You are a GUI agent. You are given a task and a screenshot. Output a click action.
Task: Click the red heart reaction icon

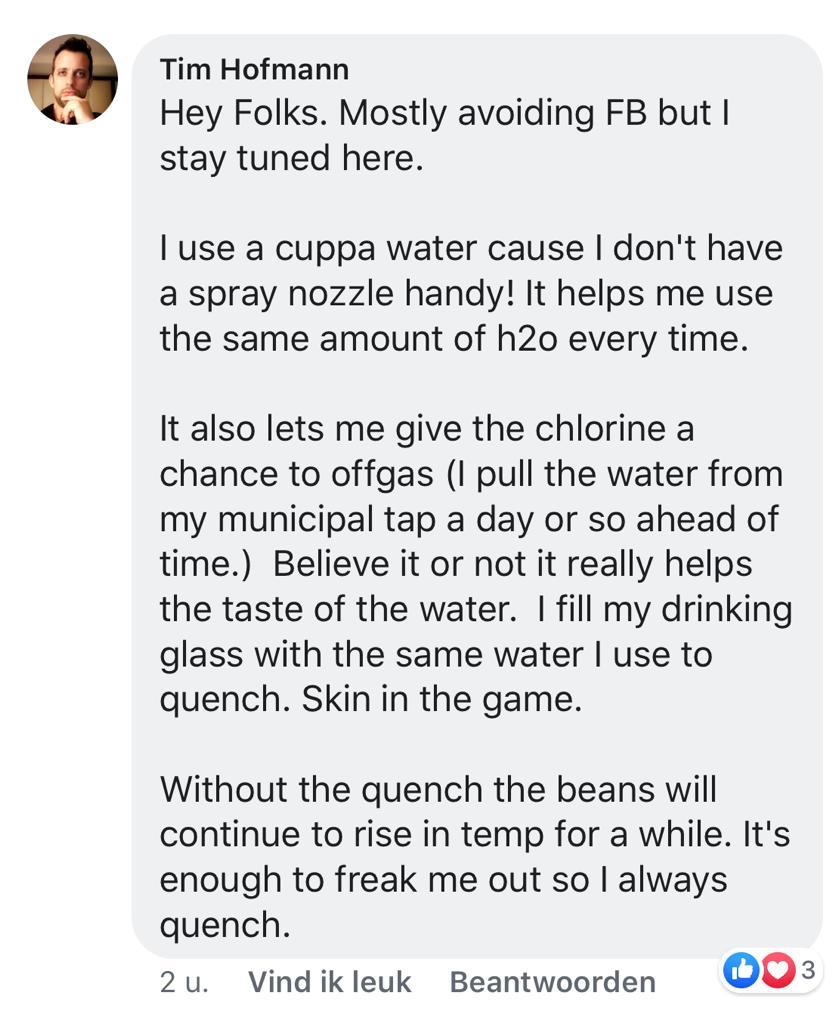tap(777, 969)
